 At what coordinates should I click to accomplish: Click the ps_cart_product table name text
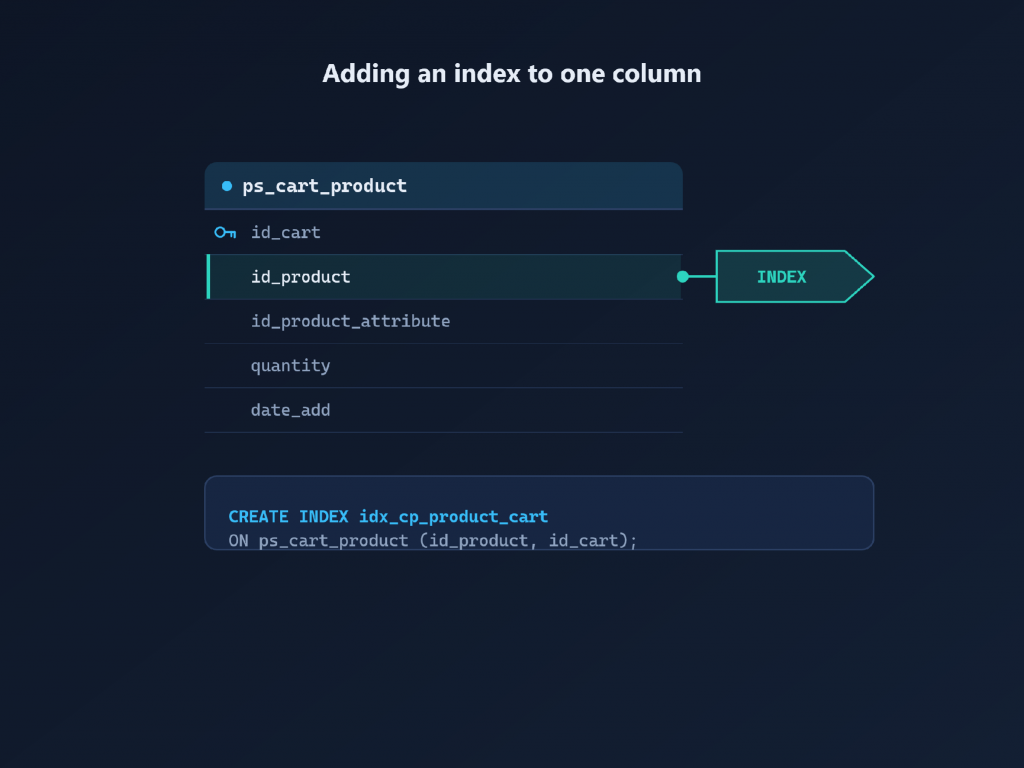pyautogui.click(x=325, y=186)
